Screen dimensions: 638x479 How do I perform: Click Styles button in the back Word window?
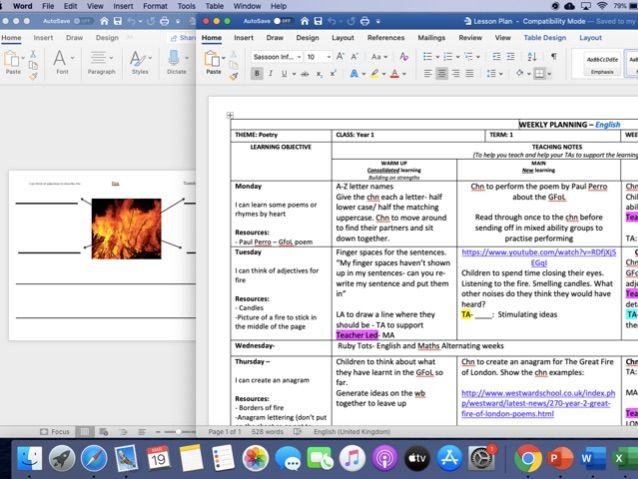140,62
